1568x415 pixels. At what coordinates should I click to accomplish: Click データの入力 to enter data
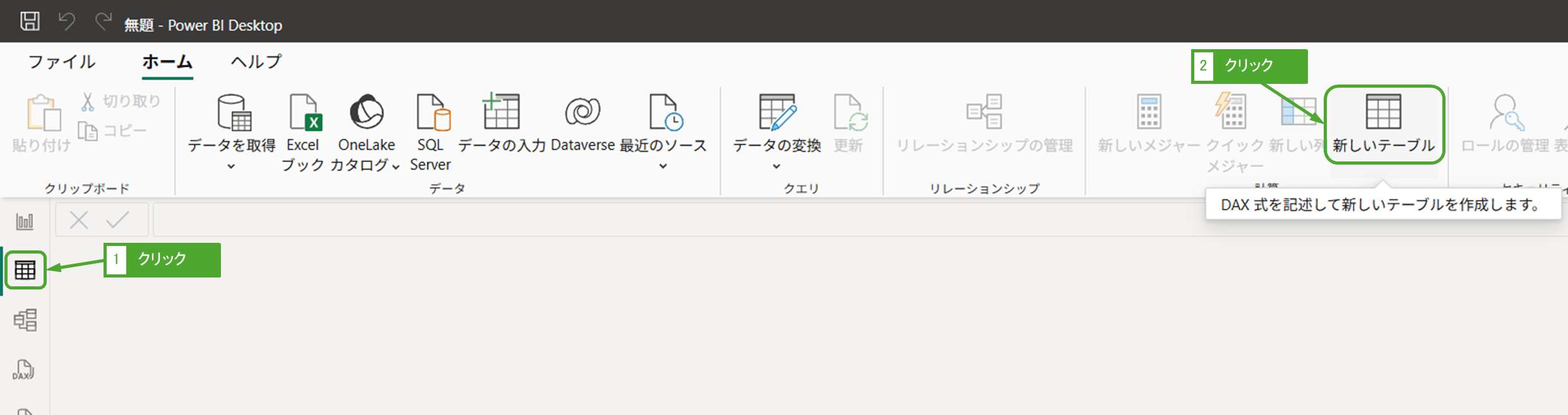[501, 124]
